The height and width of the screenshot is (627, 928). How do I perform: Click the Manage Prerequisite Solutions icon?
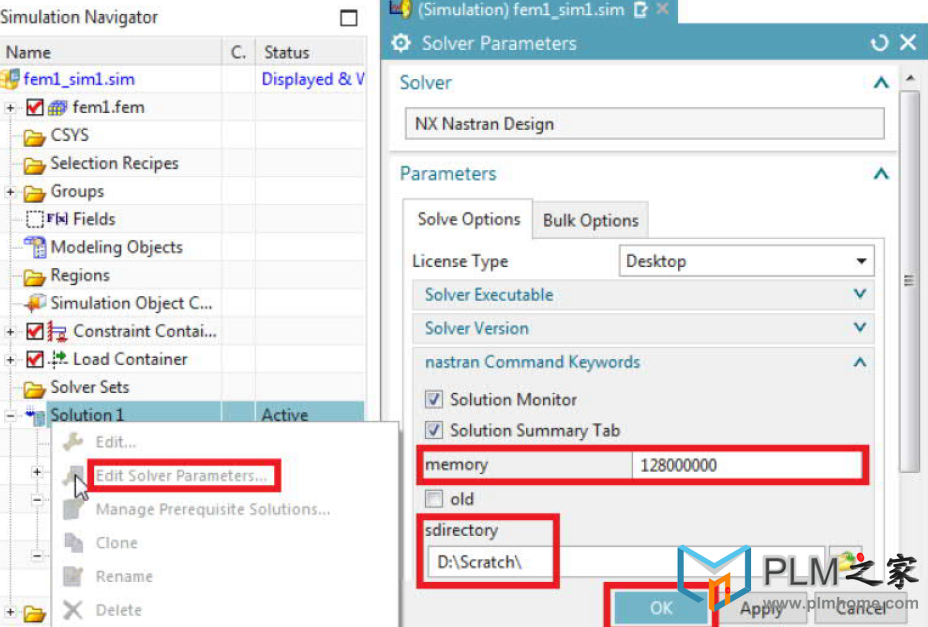click(73, 509)
